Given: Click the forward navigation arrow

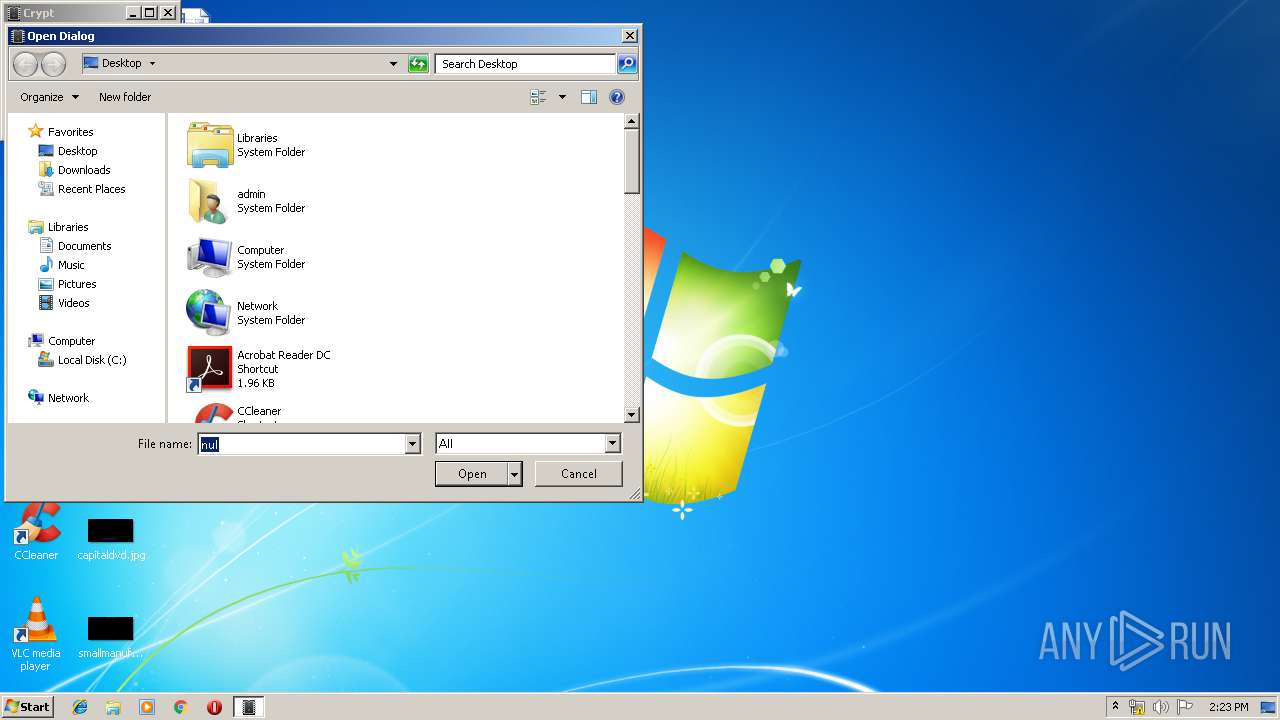Looking at the screenshot, I should 53,64.
